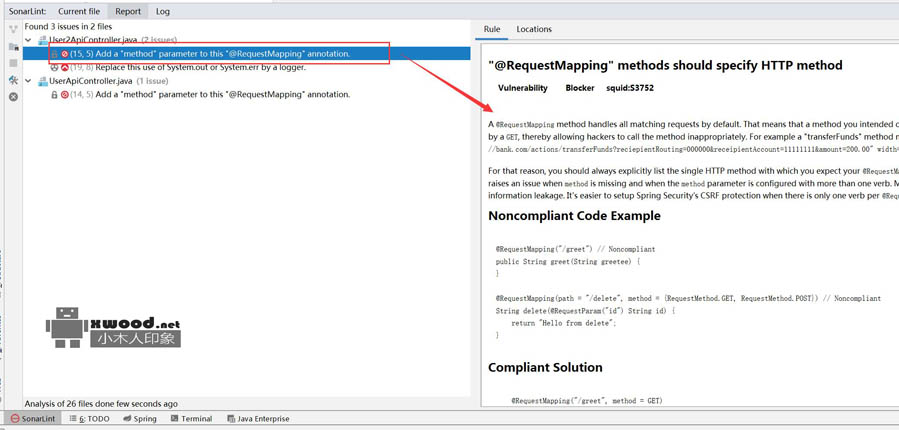The width and height of the screenshot is (899, 430).
Task: Open SonarLint settings wrench icon
Action: [13, 80]
